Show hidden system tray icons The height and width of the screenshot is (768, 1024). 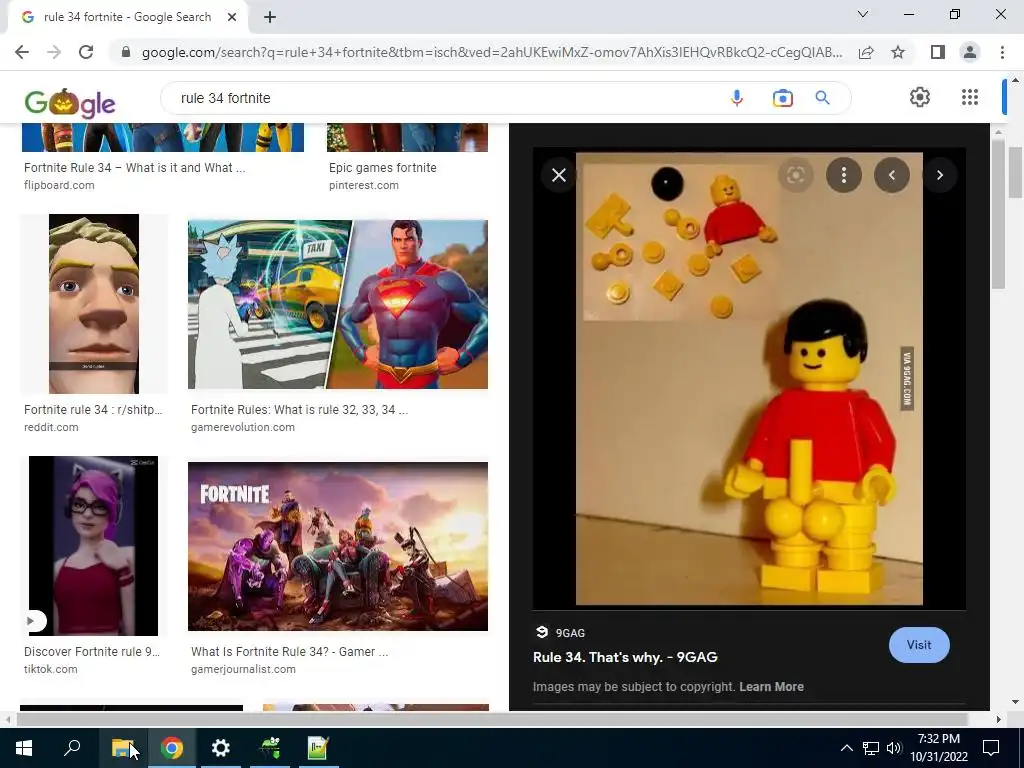(x=846, y=748)
